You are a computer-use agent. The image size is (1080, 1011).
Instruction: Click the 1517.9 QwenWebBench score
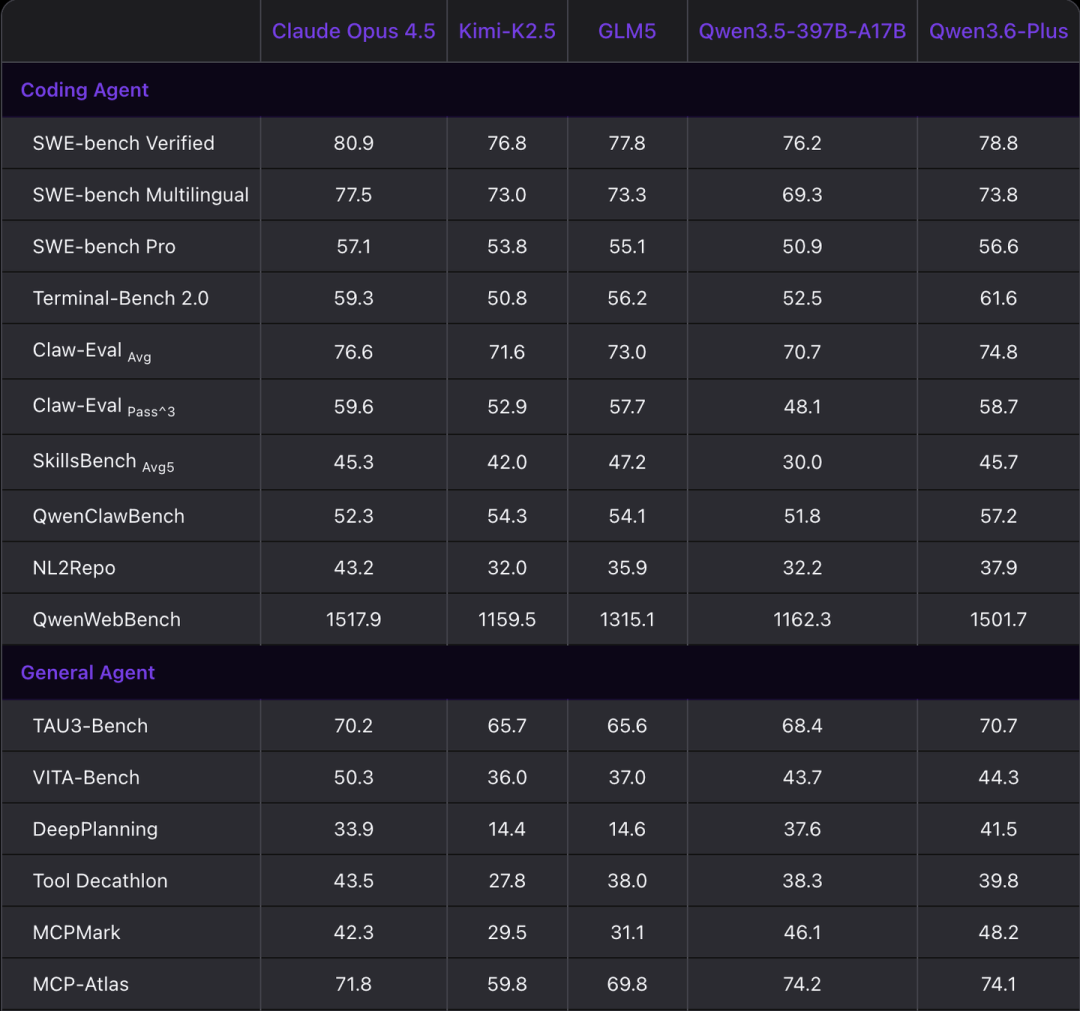pos(353,620)
